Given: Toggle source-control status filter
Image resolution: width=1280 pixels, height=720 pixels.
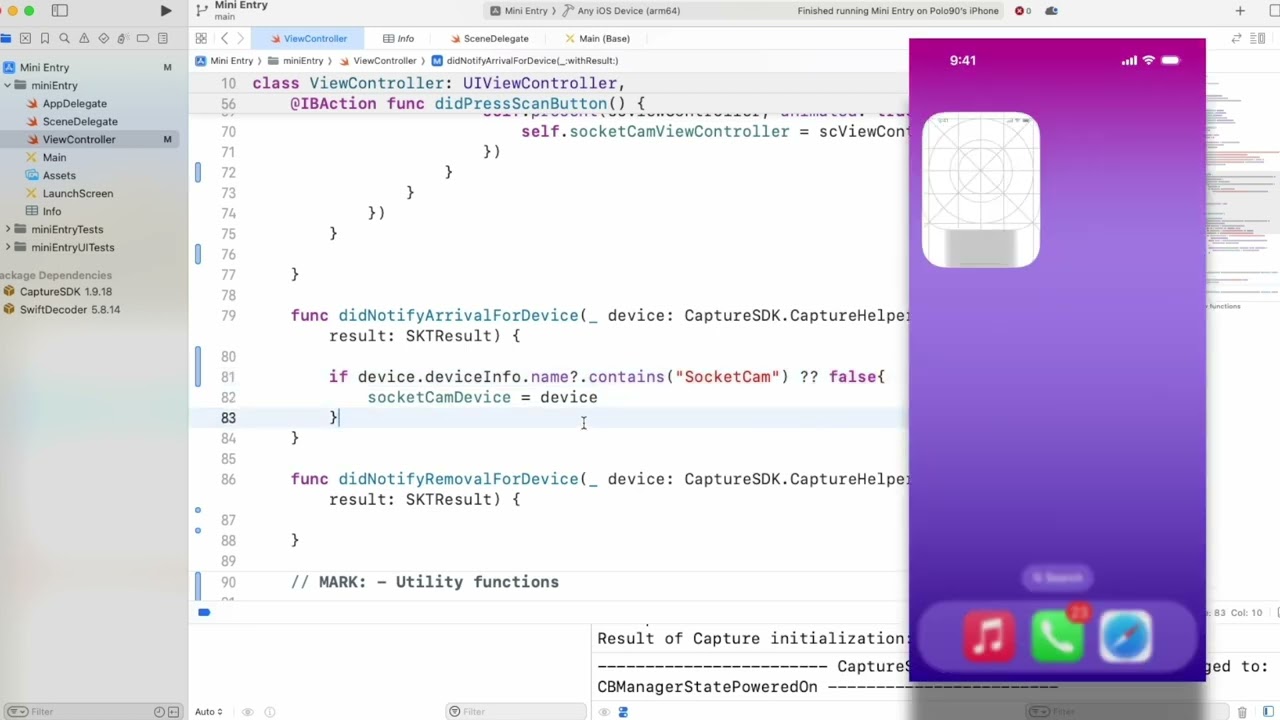Looking at the screenshot, I should pos(172,712).
